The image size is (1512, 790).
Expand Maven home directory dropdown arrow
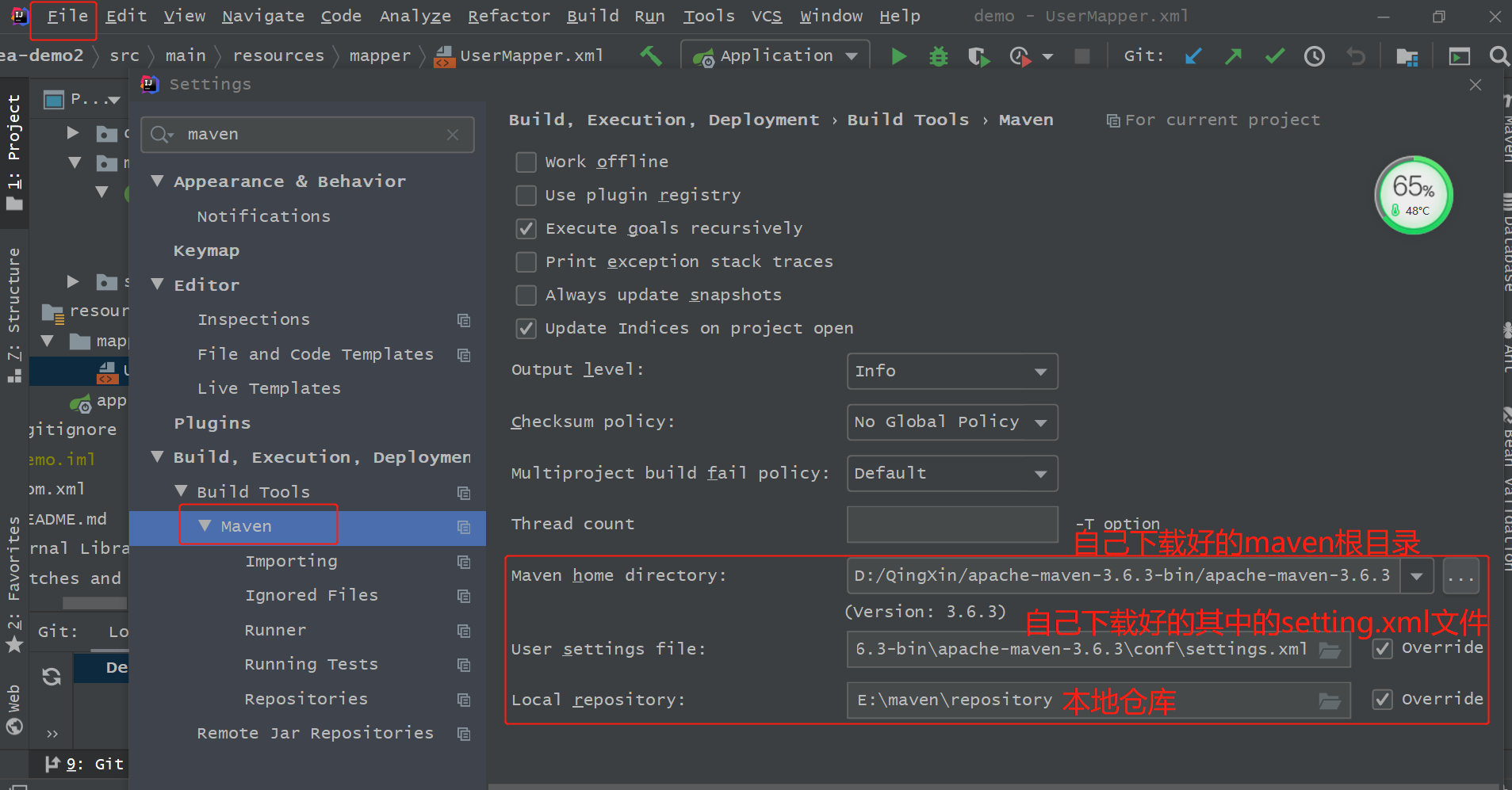[x=1417, y=576]
